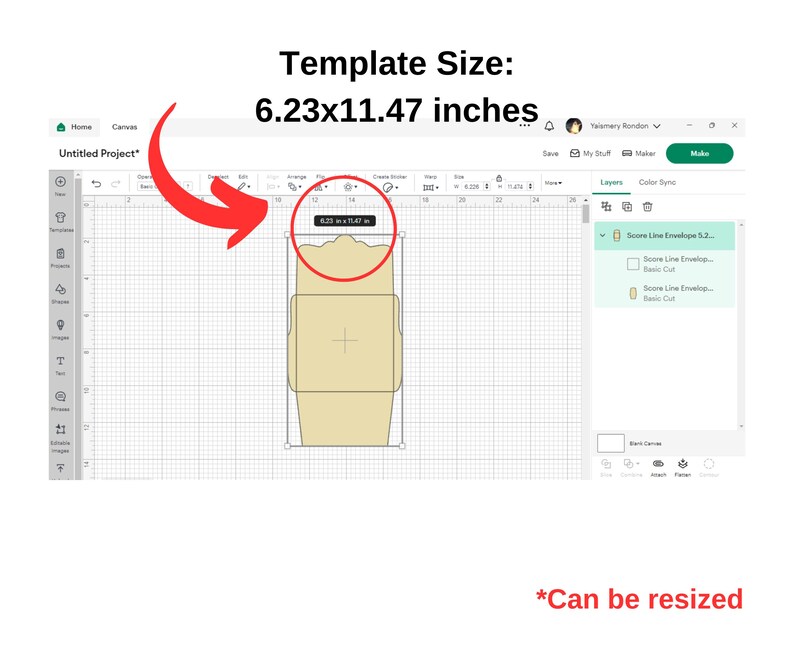Click the Height size input field
Image resolution: width=794 pixels, height=666 pixels.
tap(515, 186)
